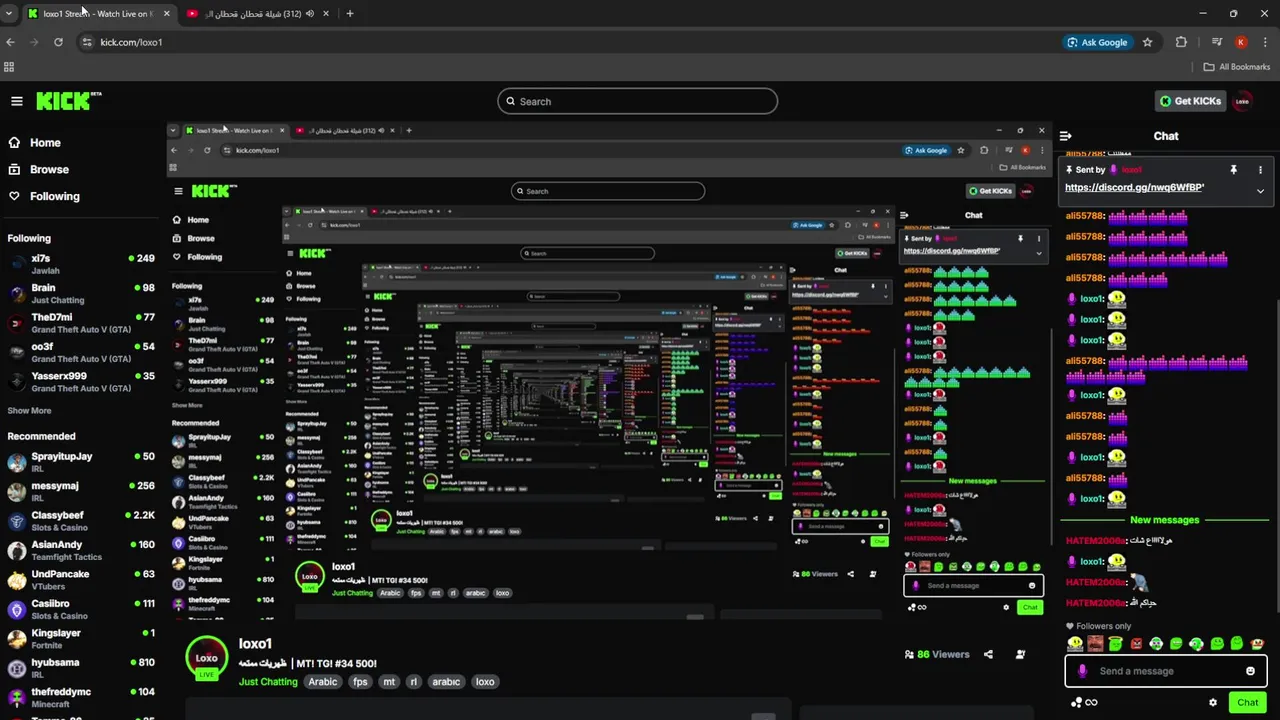Open the oo3f channel in the sidebar
Image resolution: width=1280 pixels, height=720 pixels.
click(80, 352)
